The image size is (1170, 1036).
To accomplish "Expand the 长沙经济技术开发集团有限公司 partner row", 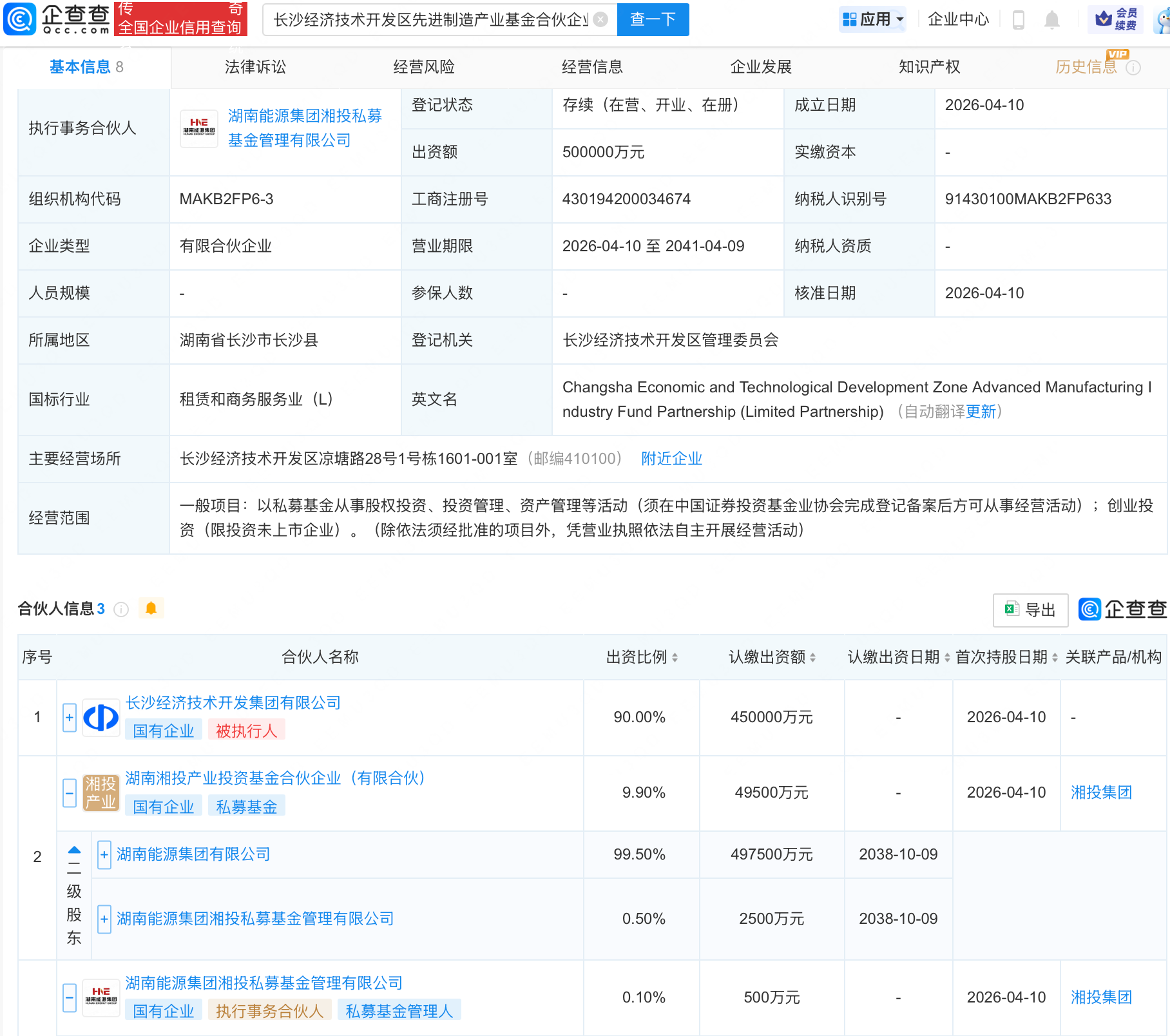I will point(69,716).
